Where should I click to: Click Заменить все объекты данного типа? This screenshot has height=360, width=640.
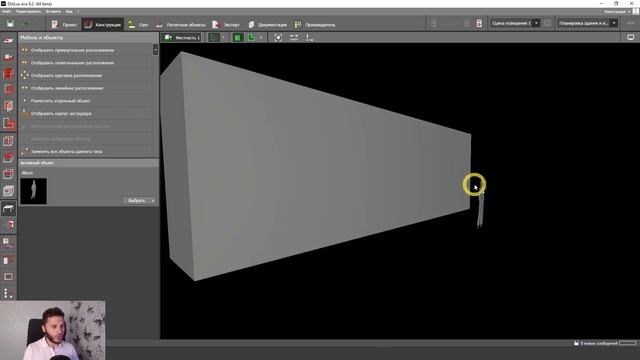66,151
